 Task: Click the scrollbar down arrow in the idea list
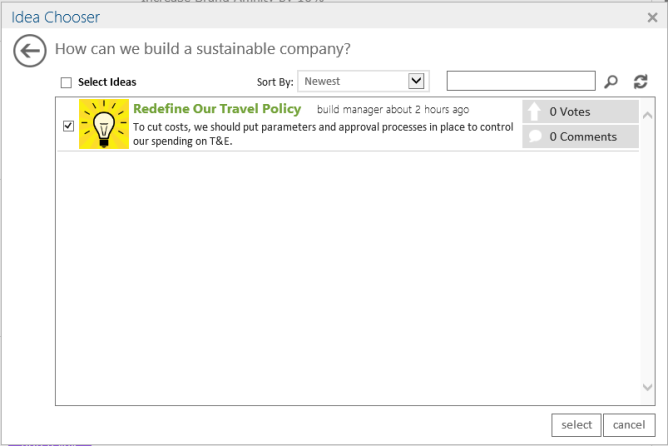(x=647, y=387)
